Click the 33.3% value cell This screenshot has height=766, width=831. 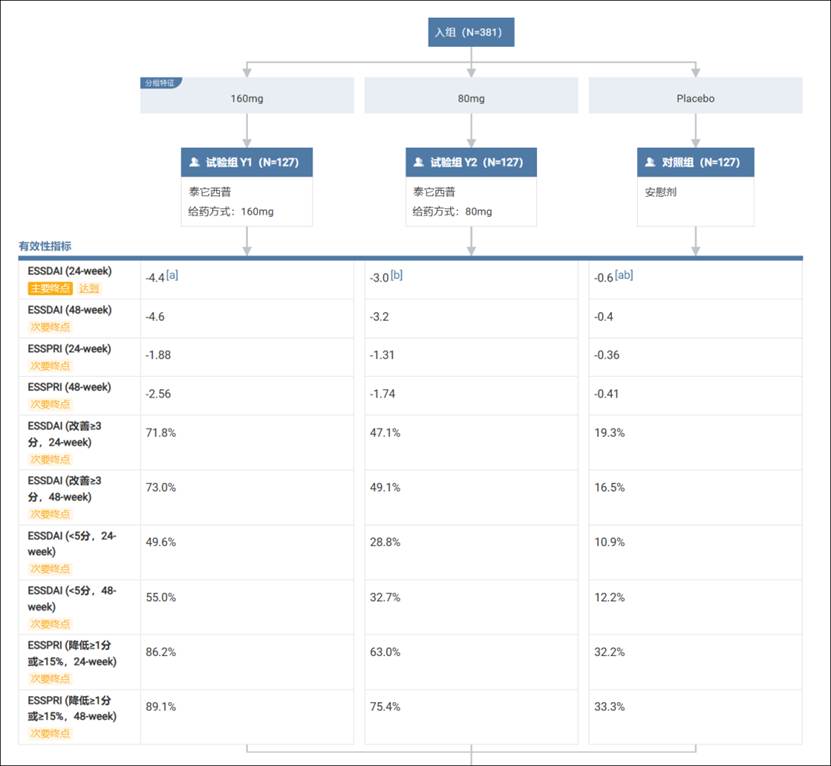click(x=695, y=717)
